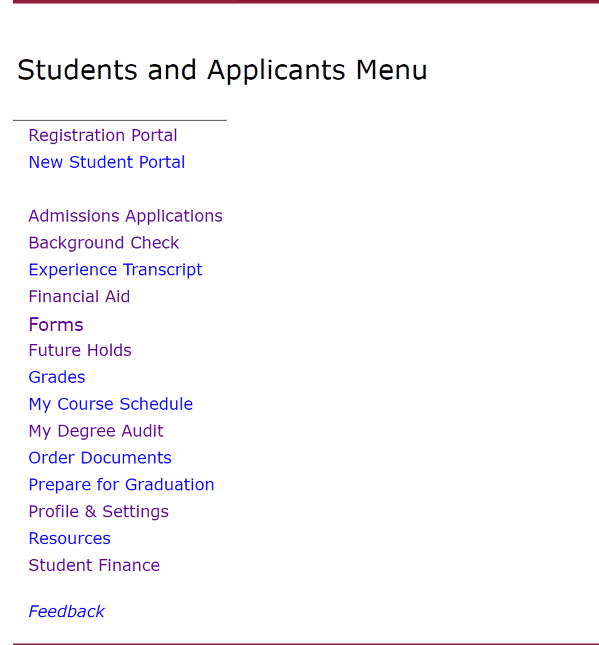Visit Student Finance
This screenshot has width=599, height=645.
94,565
